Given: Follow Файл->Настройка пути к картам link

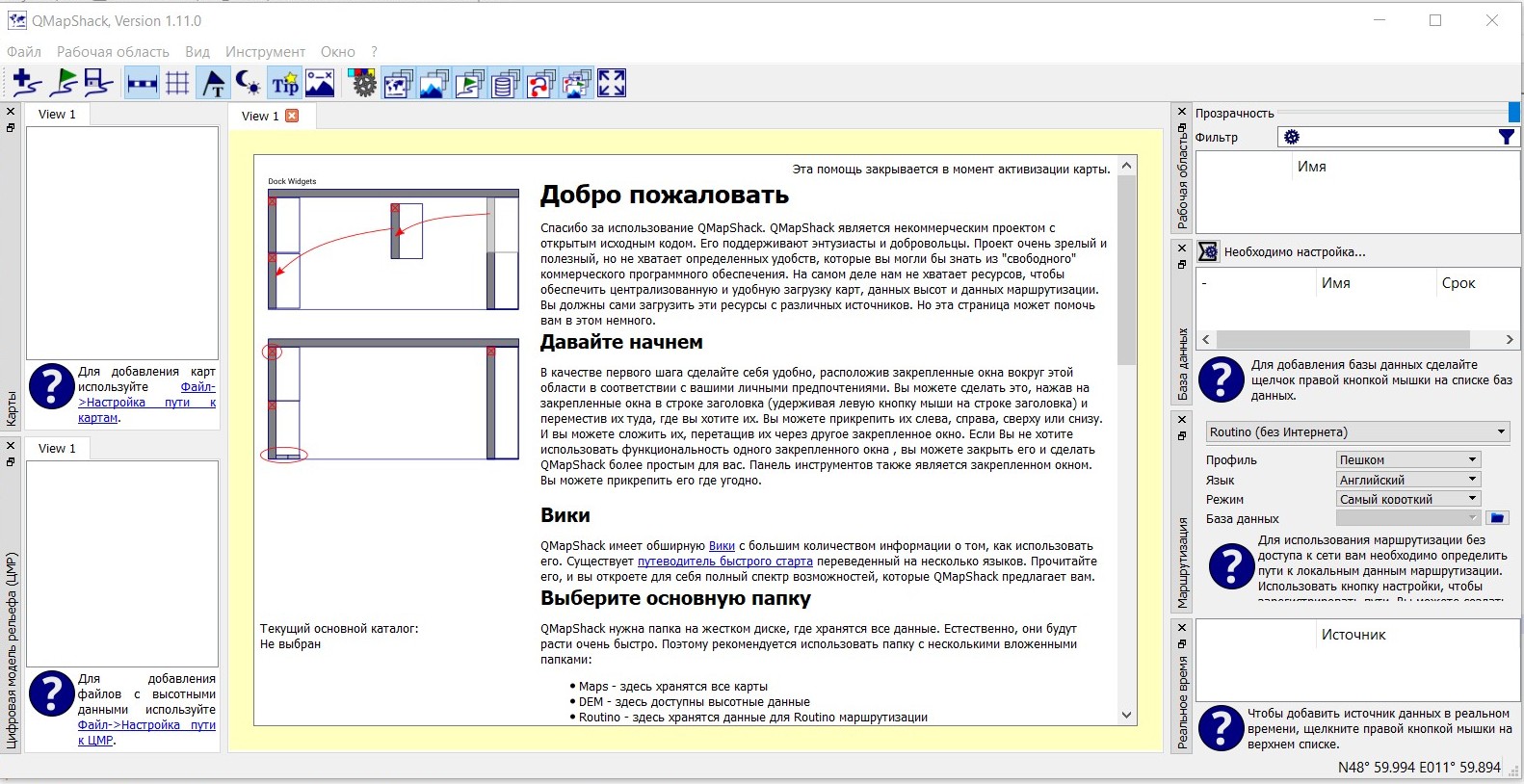Looking at the screenshot, I should pyautogui.click(x=146, y=403).
